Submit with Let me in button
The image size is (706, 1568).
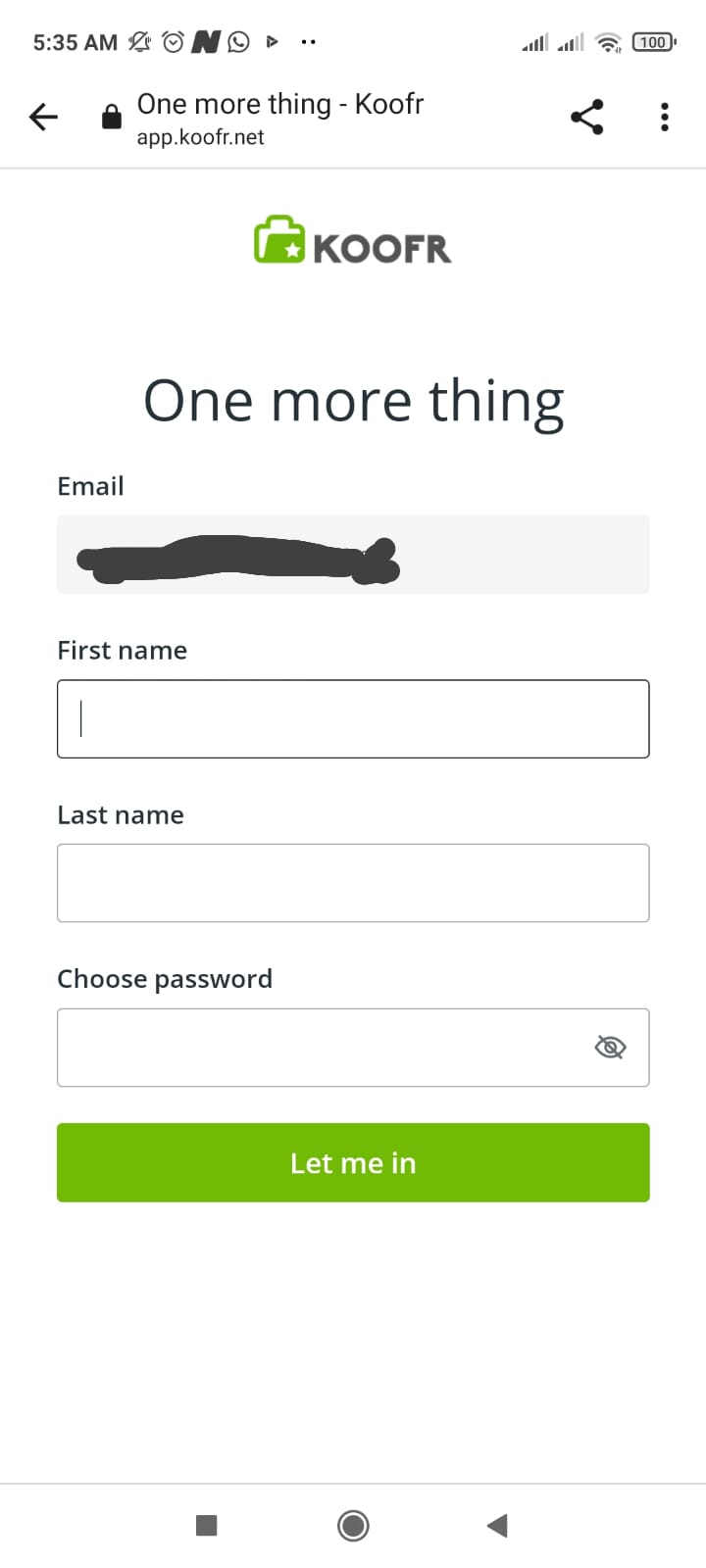pyautogui.click(x=353, y=1162)
